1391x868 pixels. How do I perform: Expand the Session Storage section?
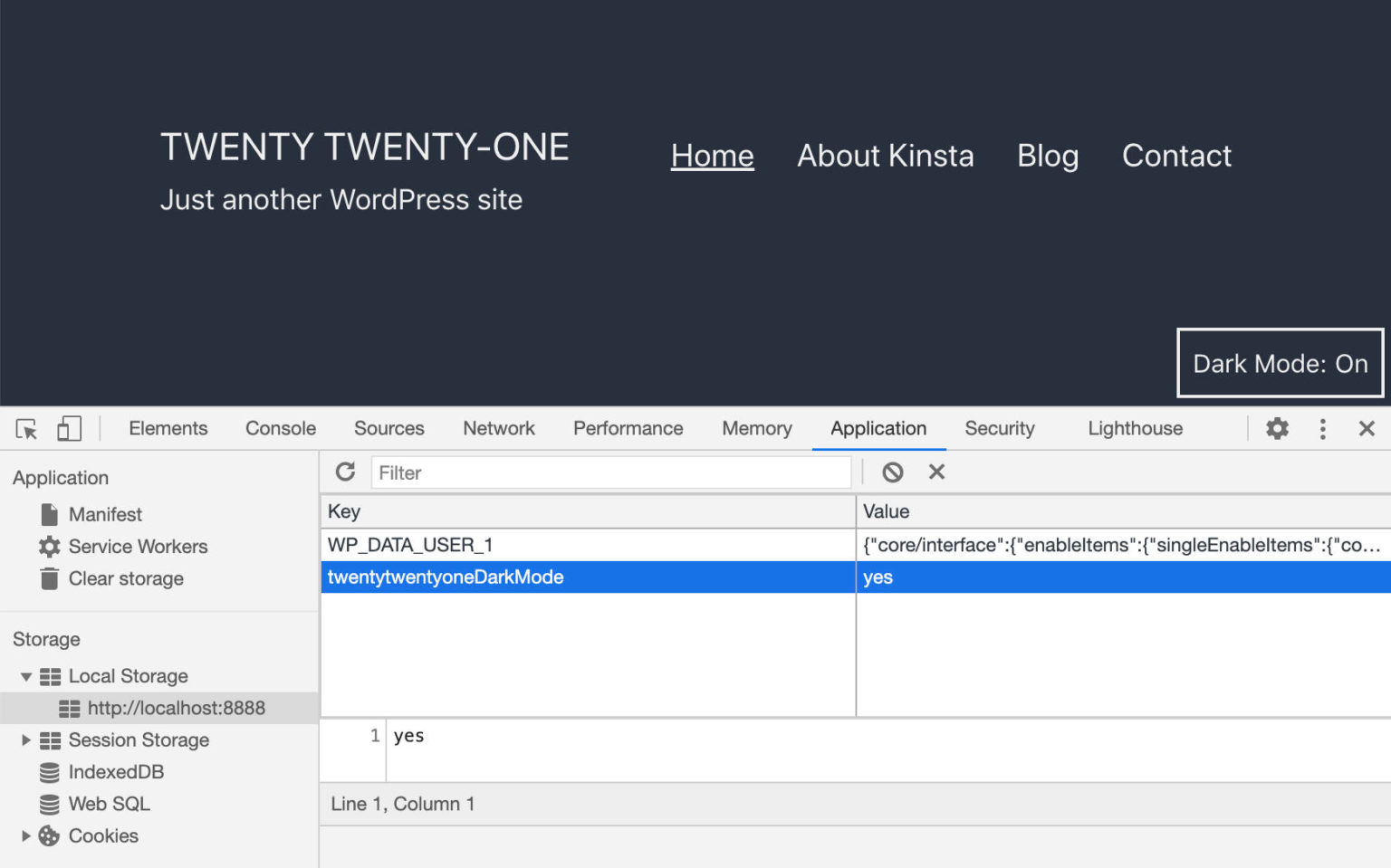coord(25,740)
